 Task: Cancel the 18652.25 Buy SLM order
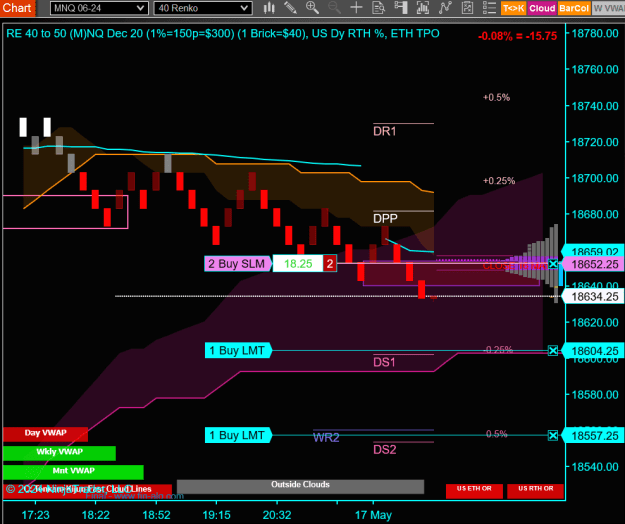click(553, 264)
